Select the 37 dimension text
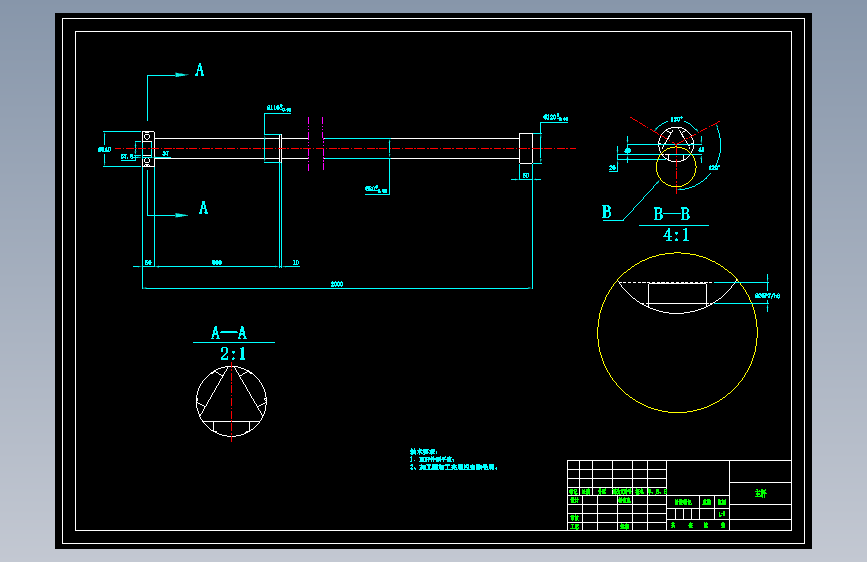This screenshot has height=562, width=867. 165,153
